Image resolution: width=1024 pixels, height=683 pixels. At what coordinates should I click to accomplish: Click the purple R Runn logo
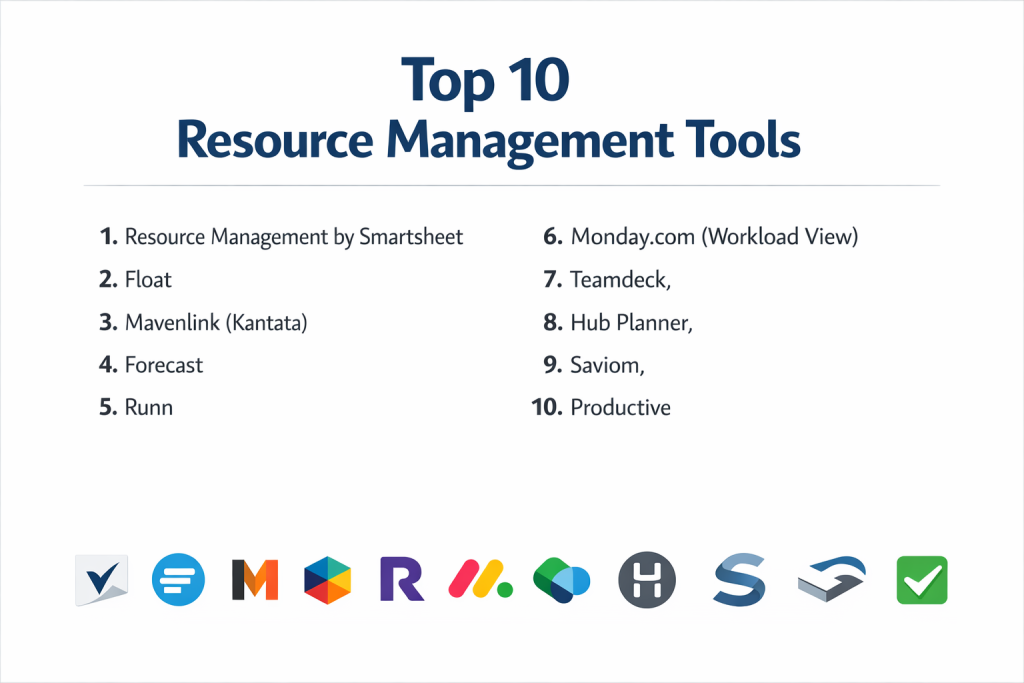click(x=404, y=579)
